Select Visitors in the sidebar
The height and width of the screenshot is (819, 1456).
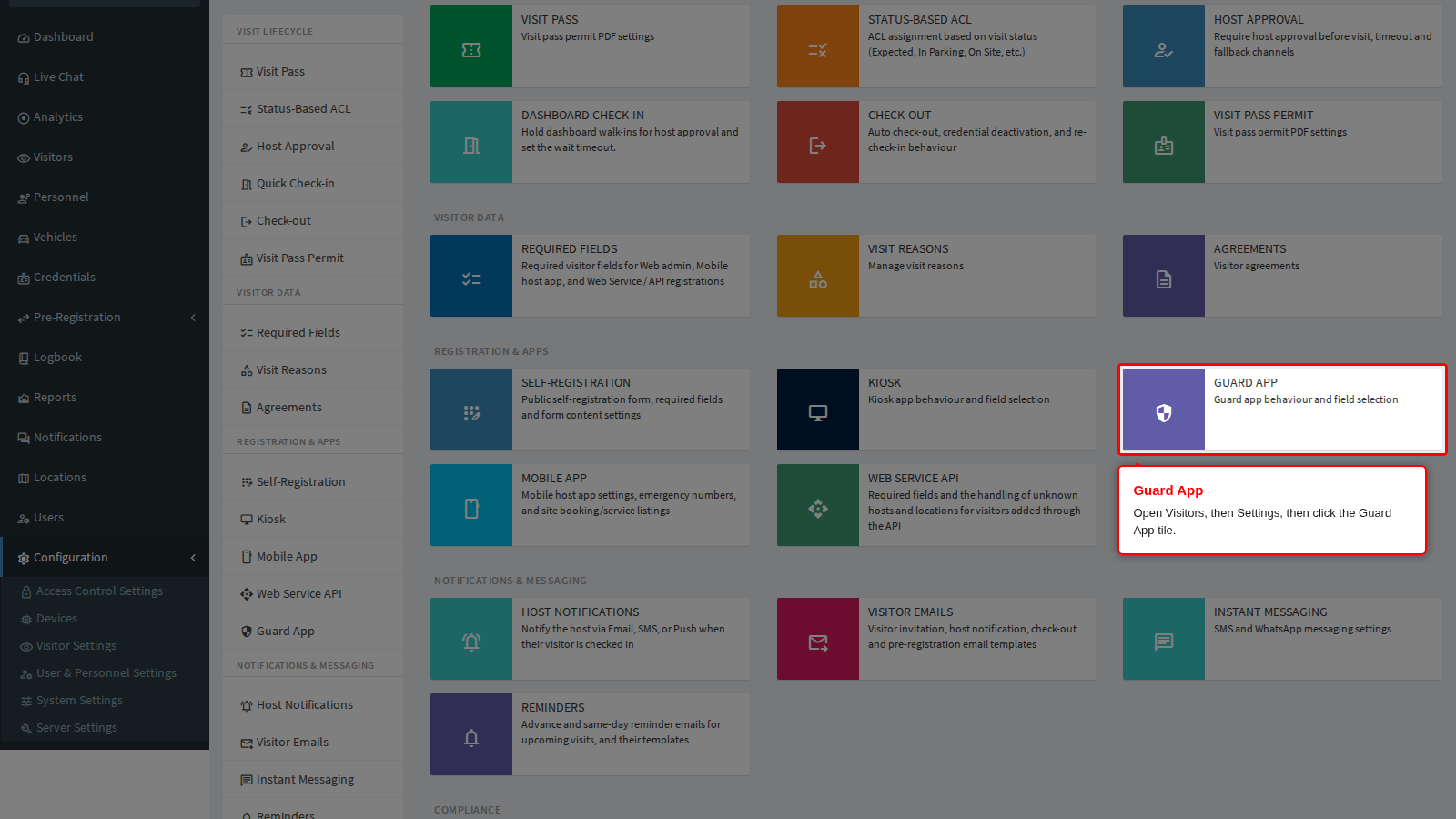click(105, 157)
